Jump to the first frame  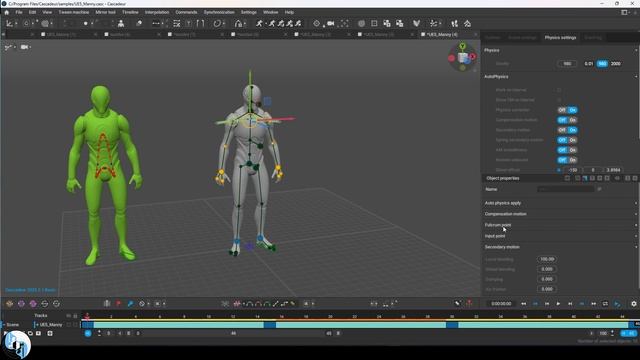point(523,304)
